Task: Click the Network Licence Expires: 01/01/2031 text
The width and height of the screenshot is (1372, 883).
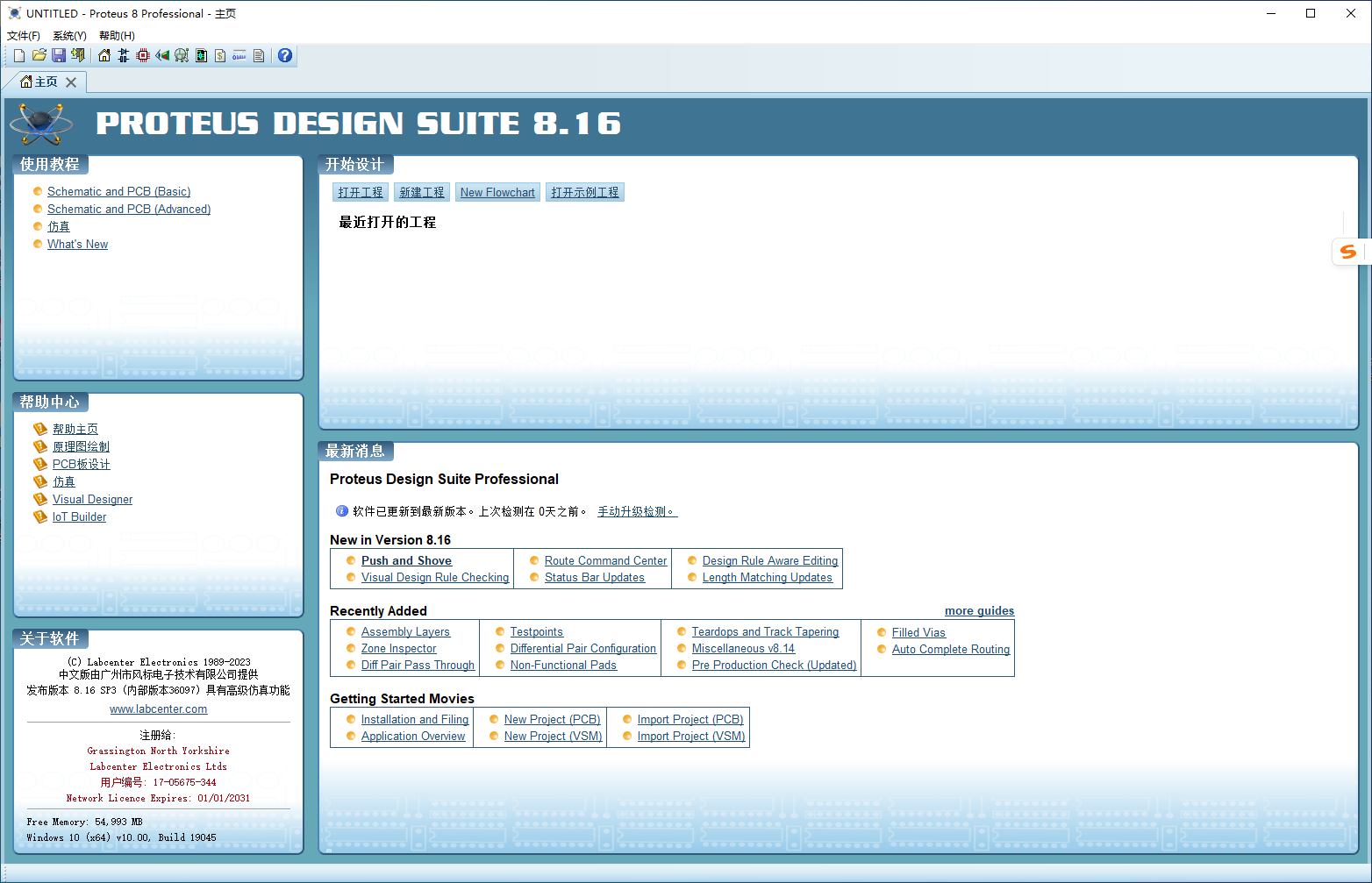Action: (x=158, y=799)
